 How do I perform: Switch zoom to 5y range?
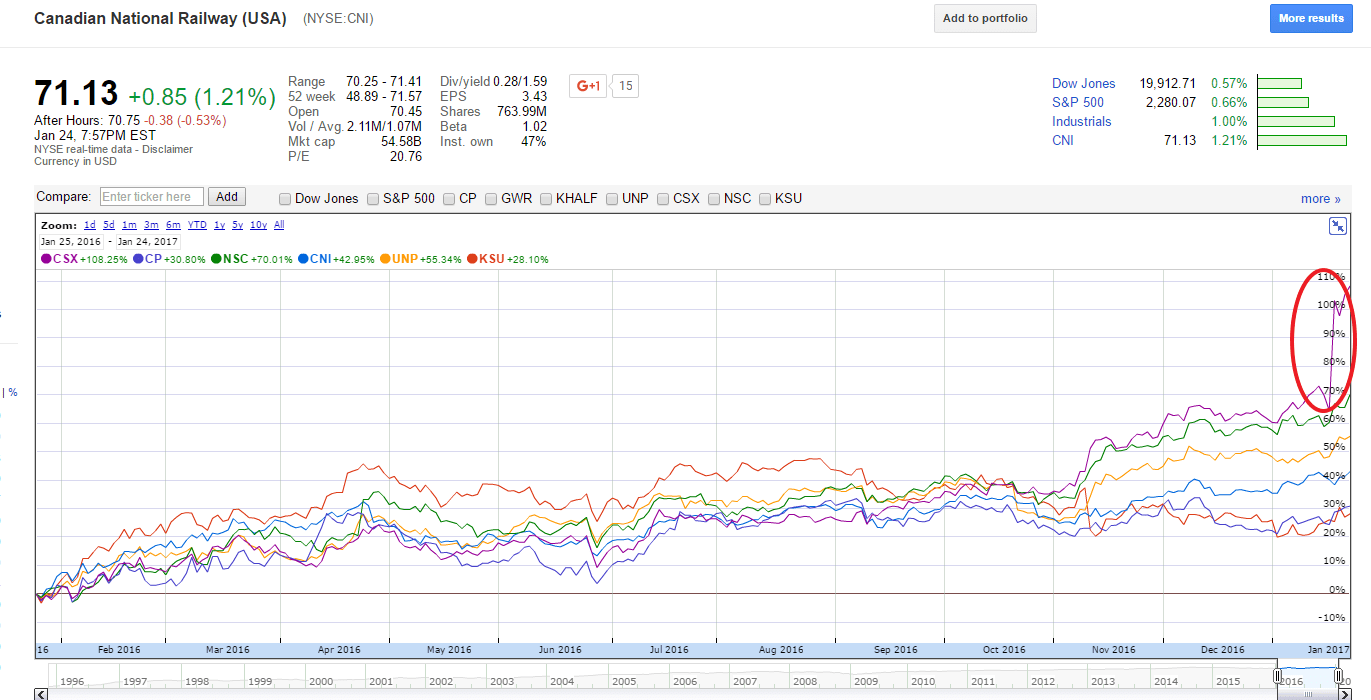coord(237,225)
